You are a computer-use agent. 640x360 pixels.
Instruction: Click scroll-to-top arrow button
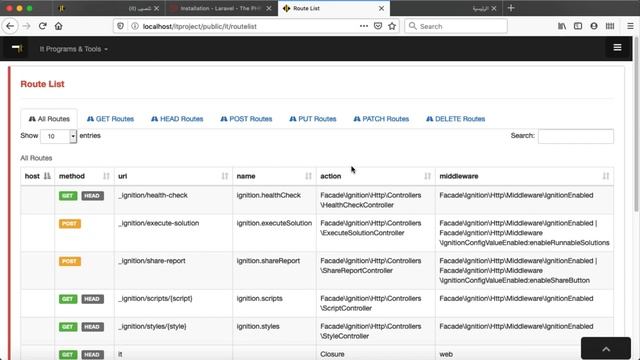606,349
